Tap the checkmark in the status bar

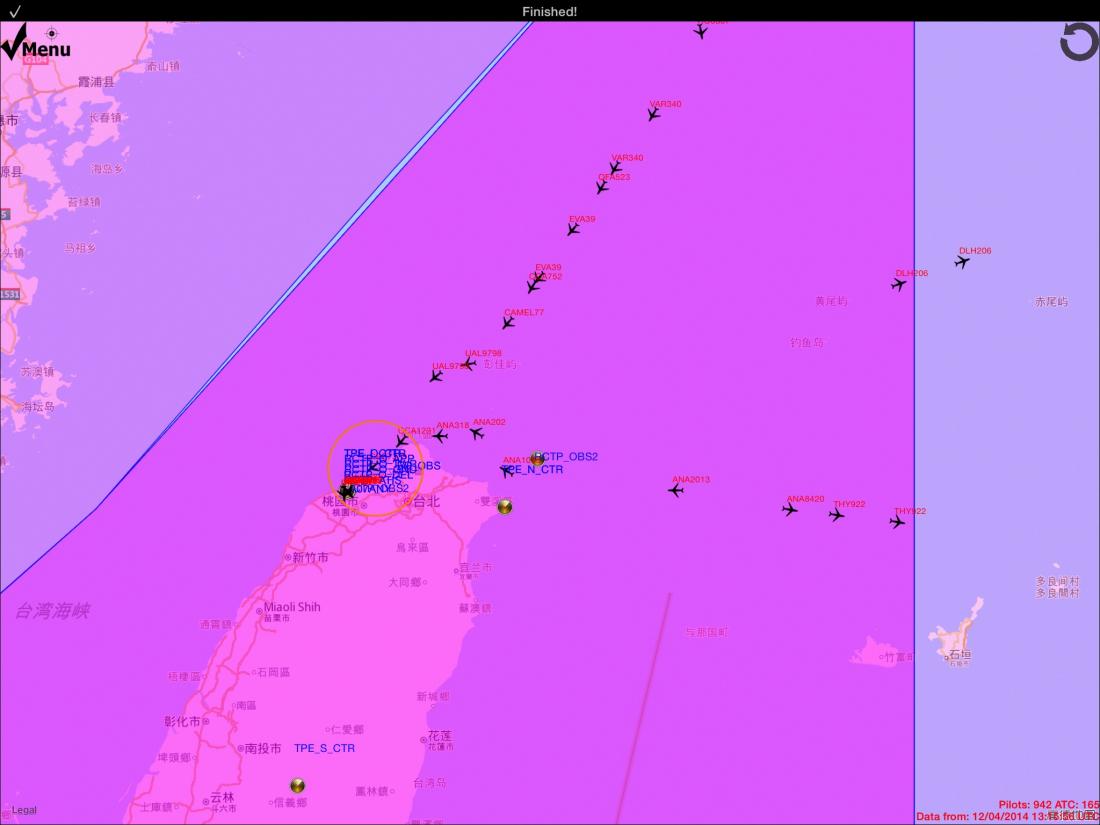[x=15, y=11]
